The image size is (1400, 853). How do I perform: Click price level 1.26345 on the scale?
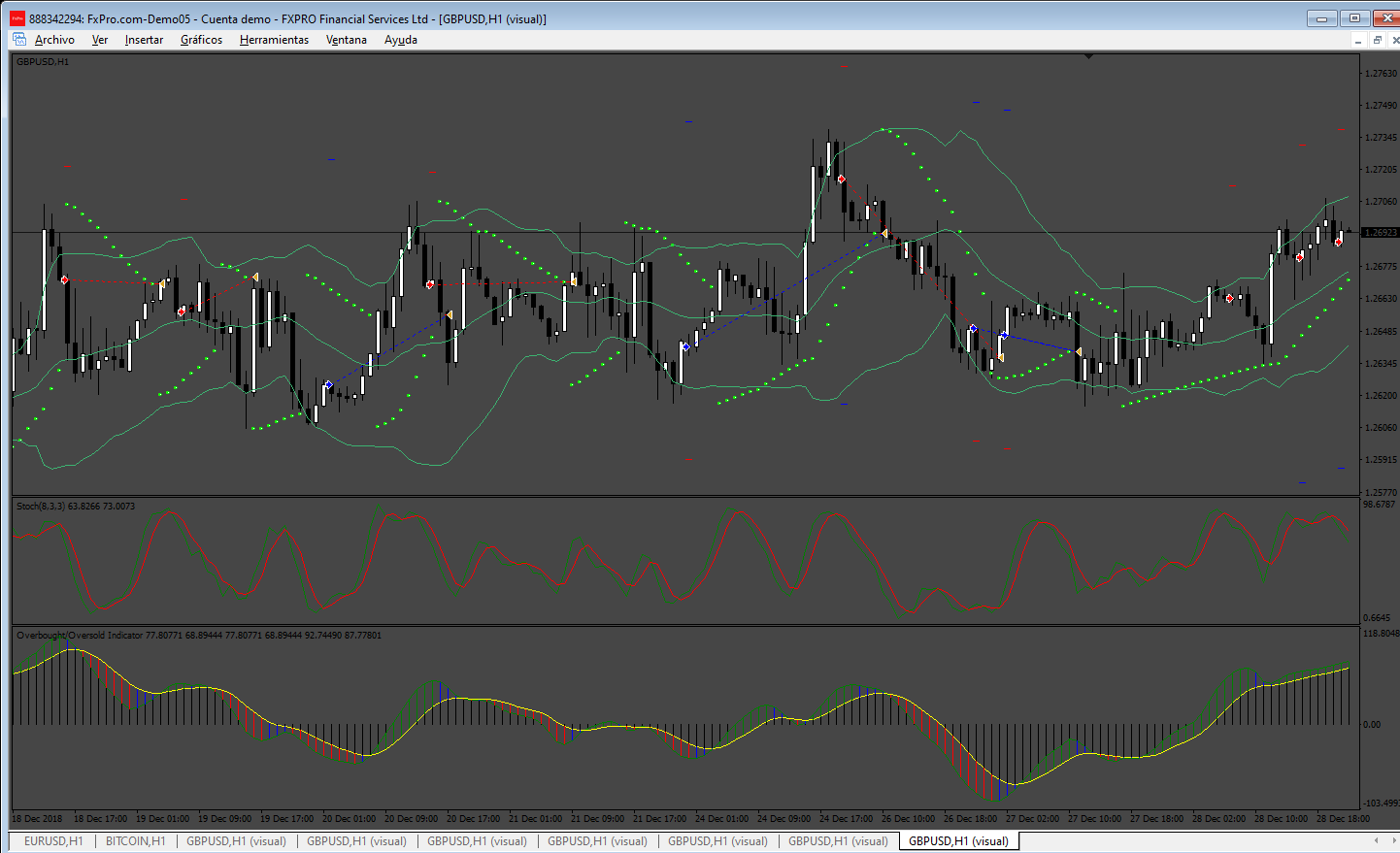pyautogui.click(x=1381, y=364)
